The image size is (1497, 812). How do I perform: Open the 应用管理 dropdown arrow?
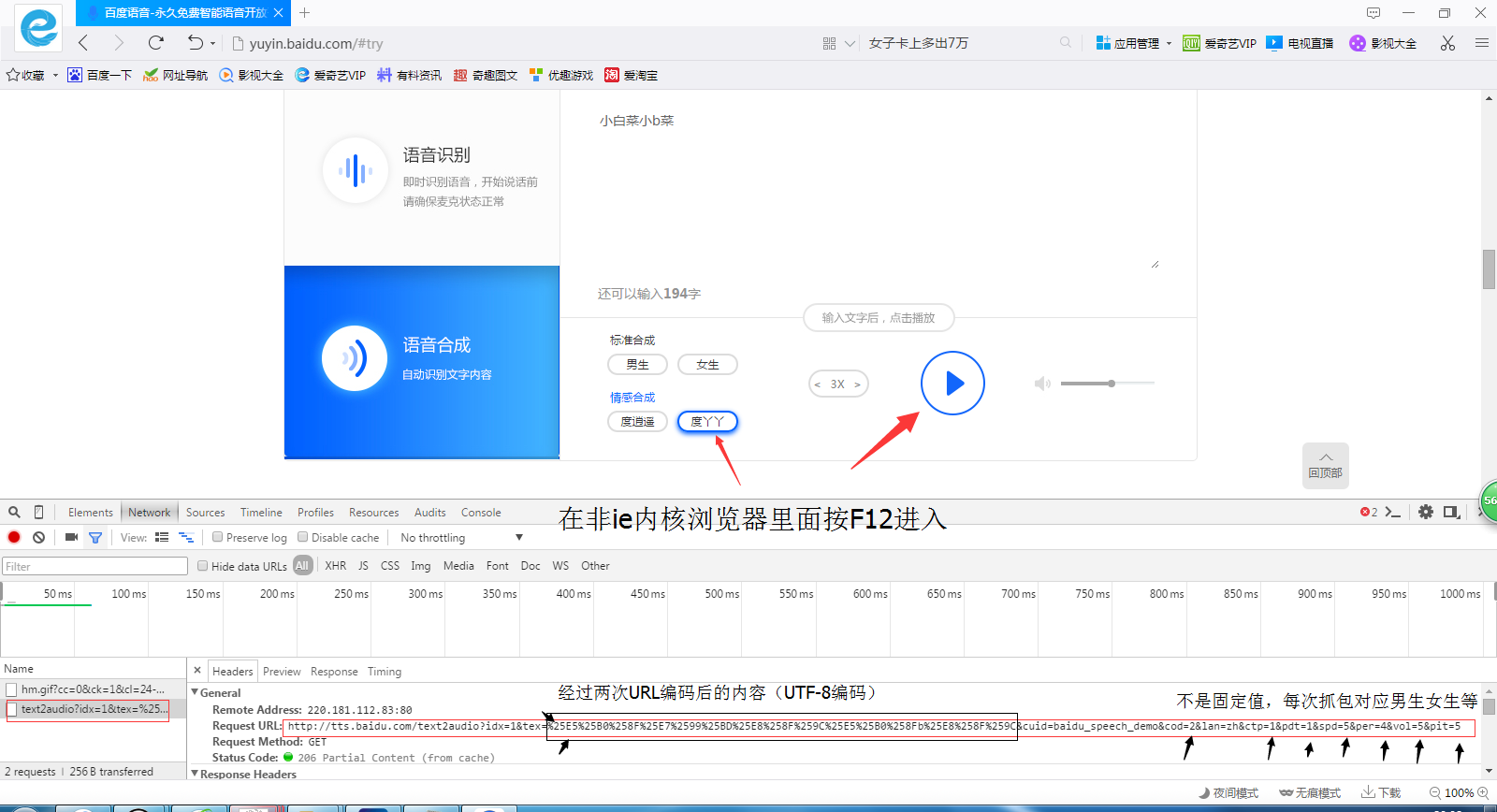[1169, 43]
